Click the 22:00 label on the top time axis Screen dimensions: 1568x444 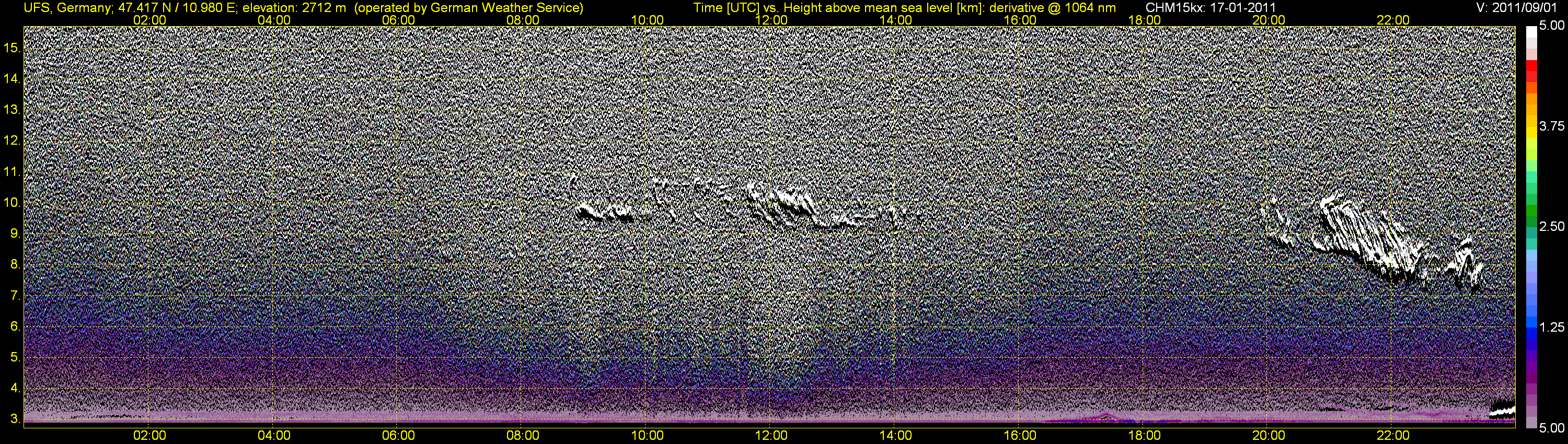pyautogui.click(x=1393, y=20)
